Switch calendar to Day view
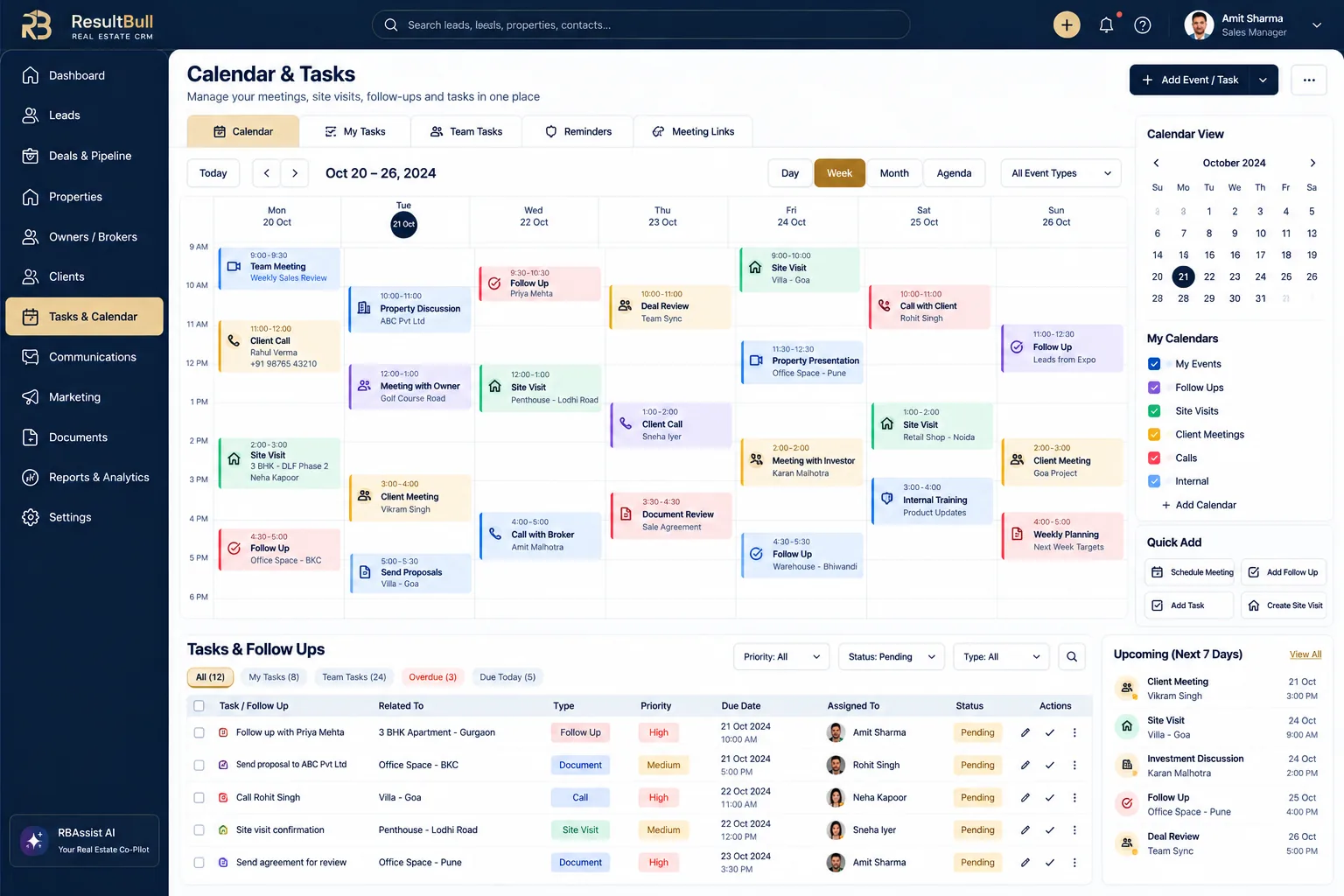 (x=790, y=173)
